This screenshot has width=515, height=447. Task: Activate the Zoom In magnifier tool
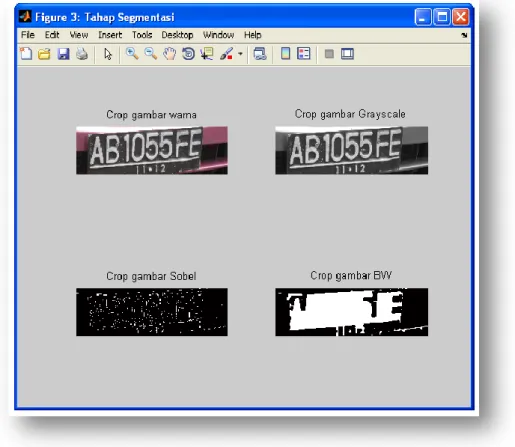(132, 53)
